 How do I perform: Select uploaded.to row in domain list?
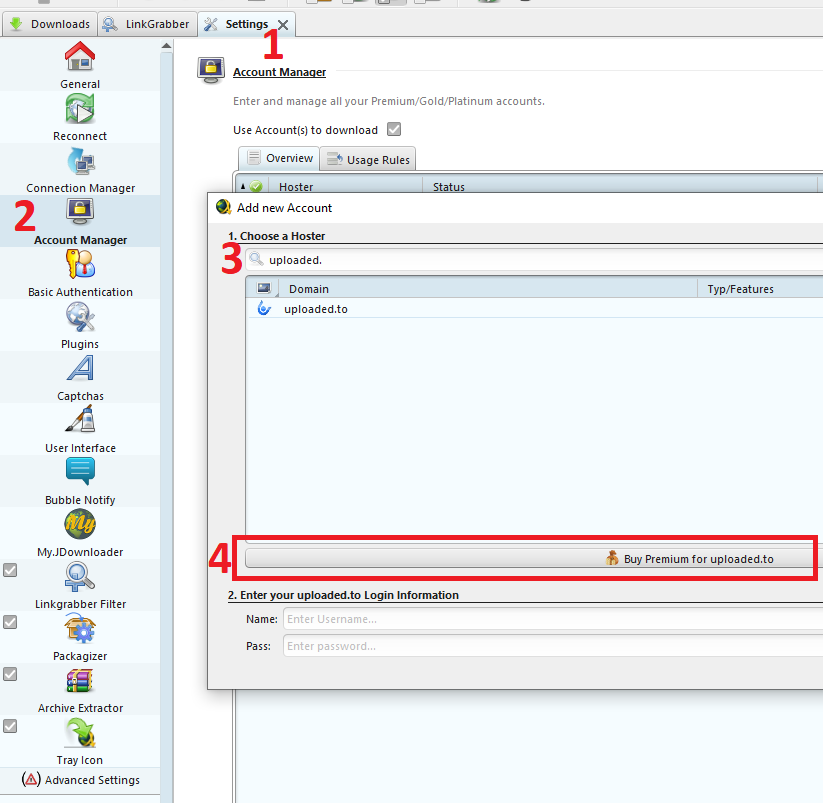click(535, 309)
